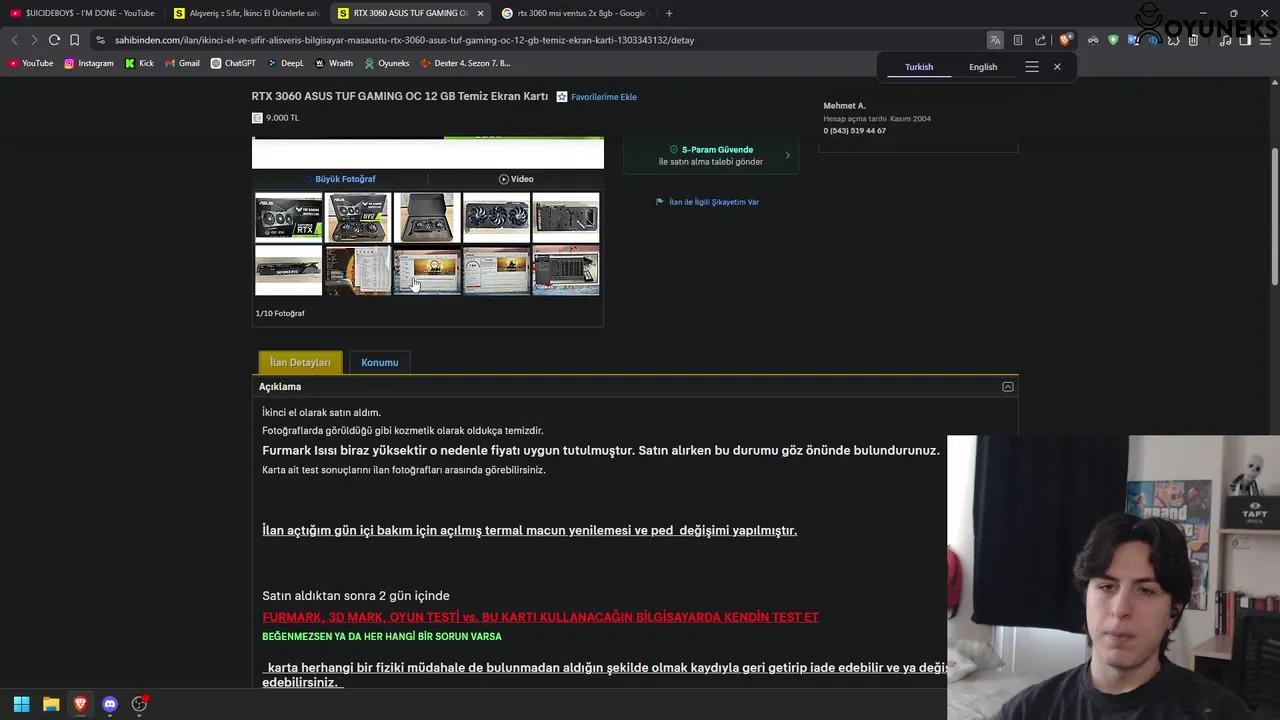Click the translate page icon in address bar

(995, 40)
